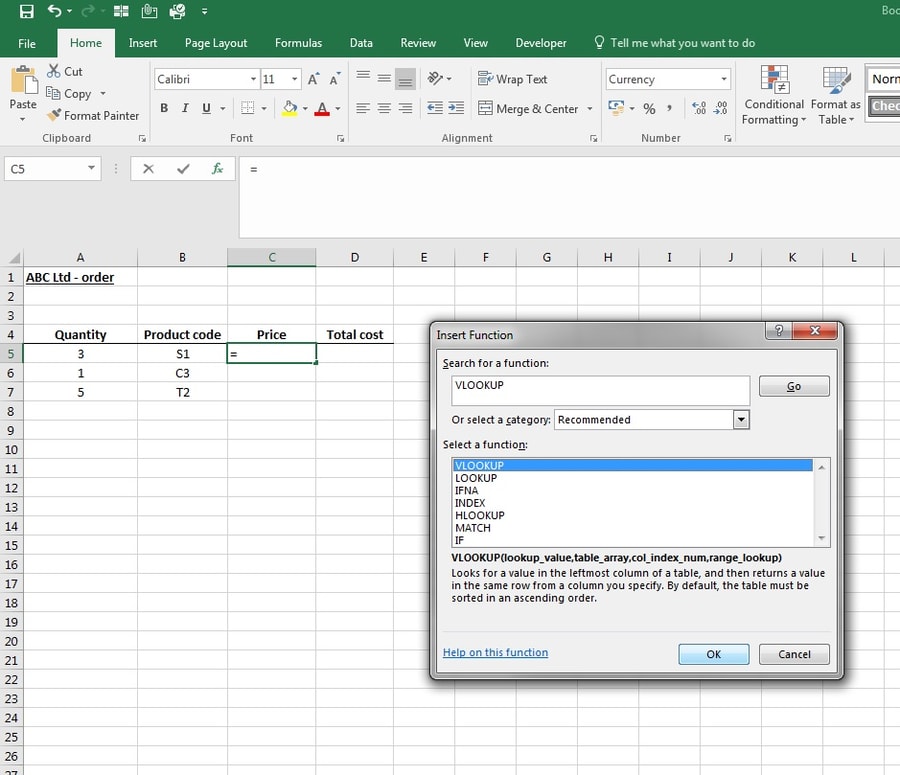Switch to the Page Layout tab
Screen dimensions: 900x775
(216, 43)
